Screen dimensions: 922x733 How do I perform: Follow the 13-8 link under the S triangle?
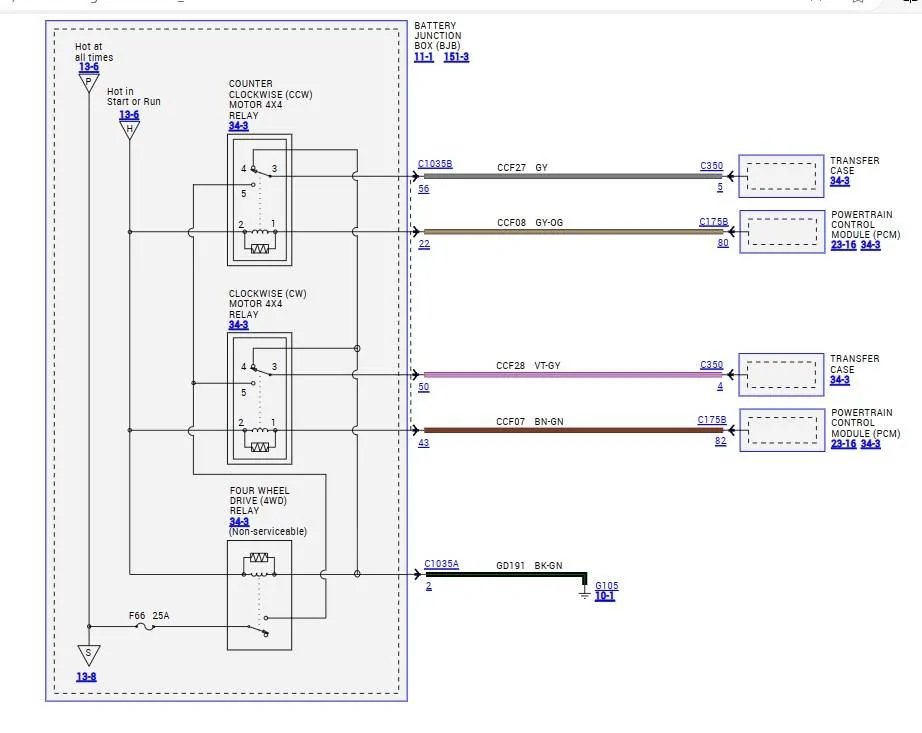click(86, 677)
